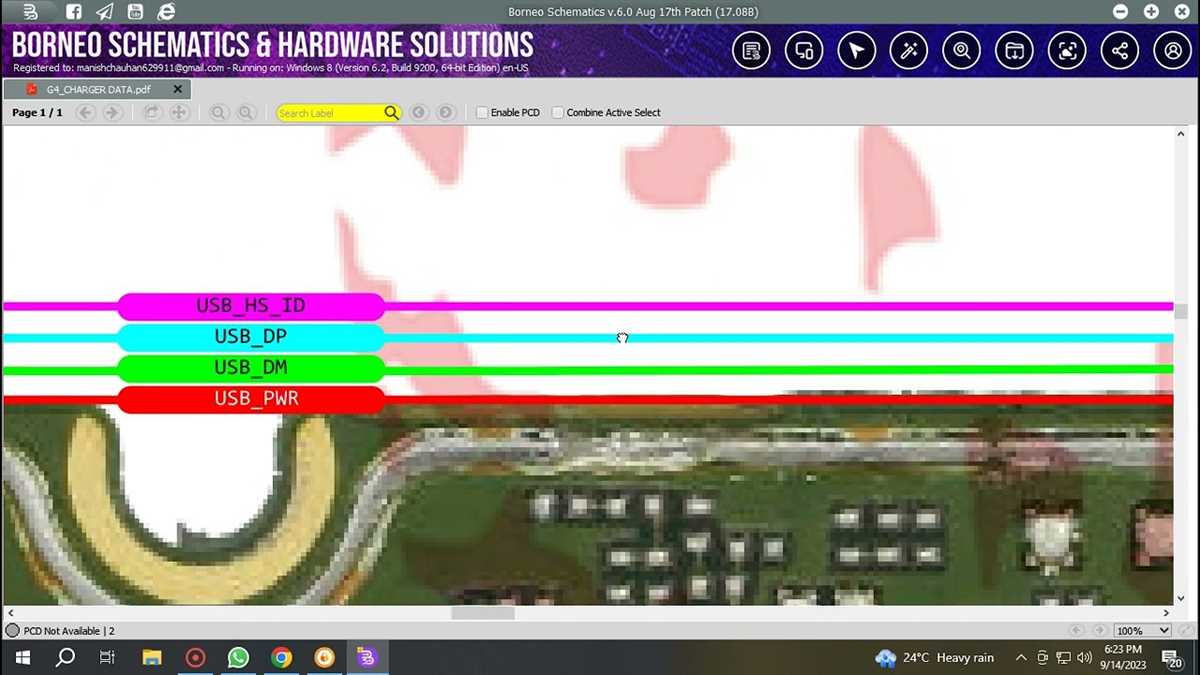Image resolution: width=1200 pixels, height=675 pixels.
Task: Take a screenshot with the capture icon
Action: click(1067, 50)
